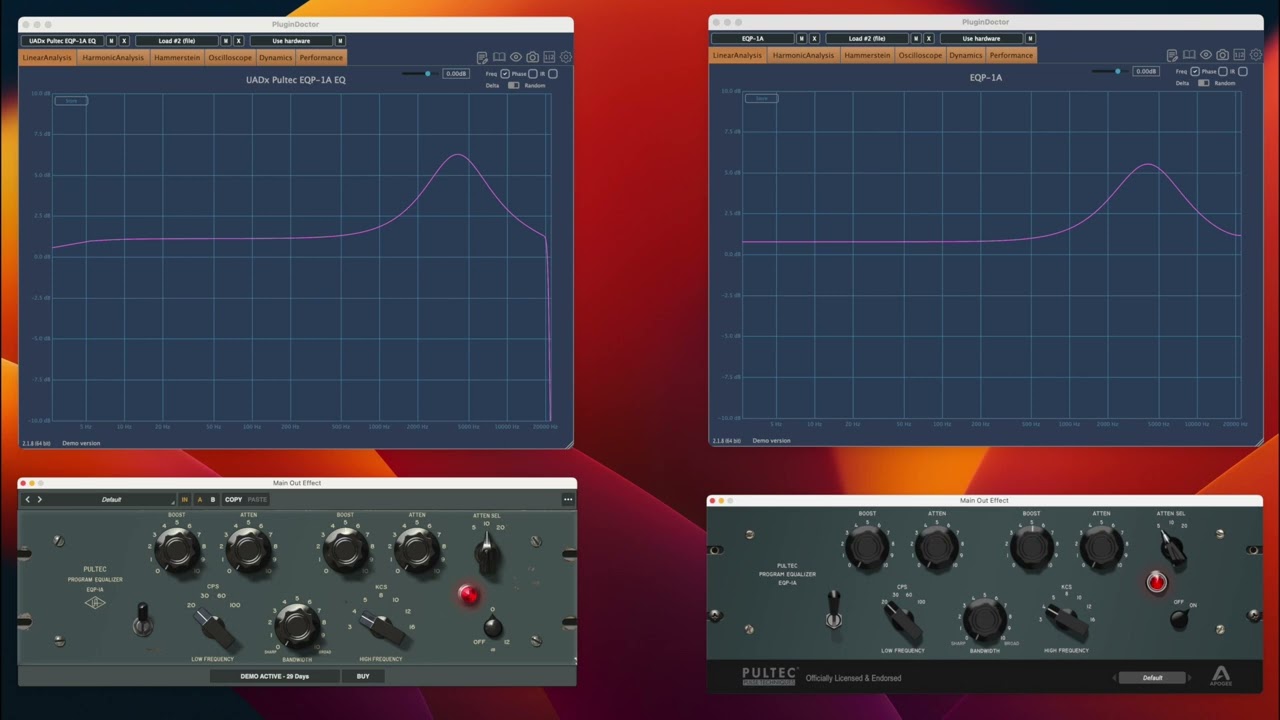1280x720 pixels.
Task: Click 1|2 compare icon in left PluginDoctor
Action: pos(549,57)
